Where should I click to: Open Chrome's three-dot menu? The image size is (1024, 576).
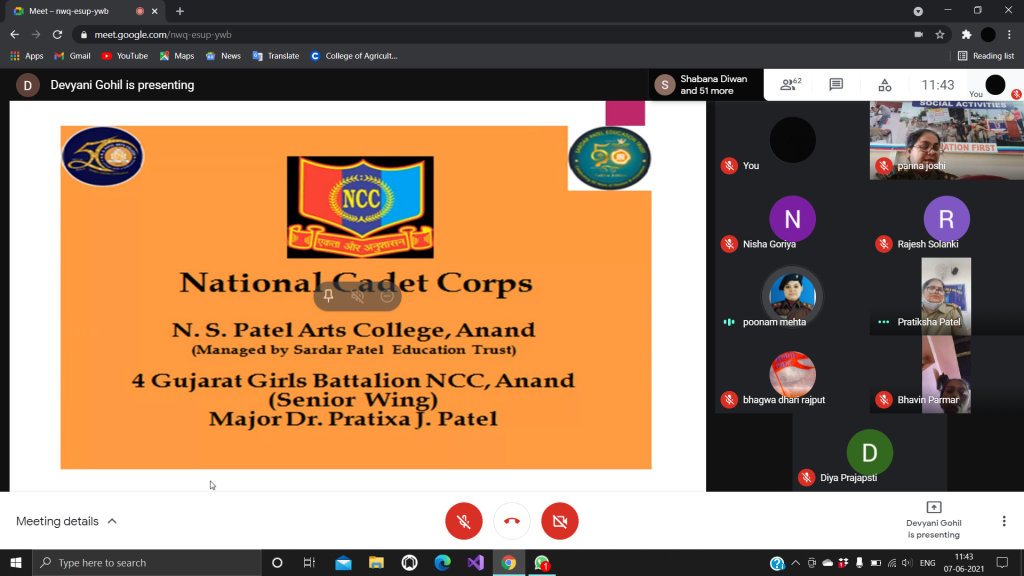(x=1009, y=35)
